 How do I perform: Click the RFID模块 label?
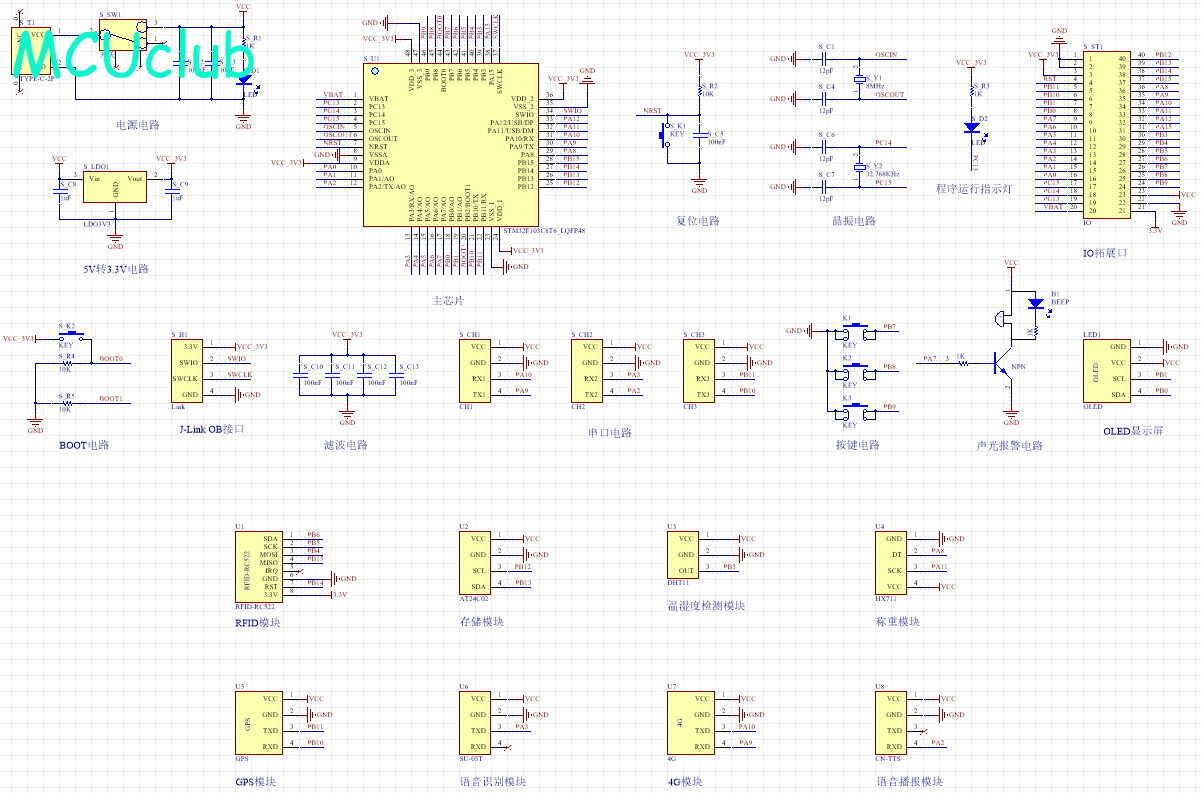tap(258, 623)
